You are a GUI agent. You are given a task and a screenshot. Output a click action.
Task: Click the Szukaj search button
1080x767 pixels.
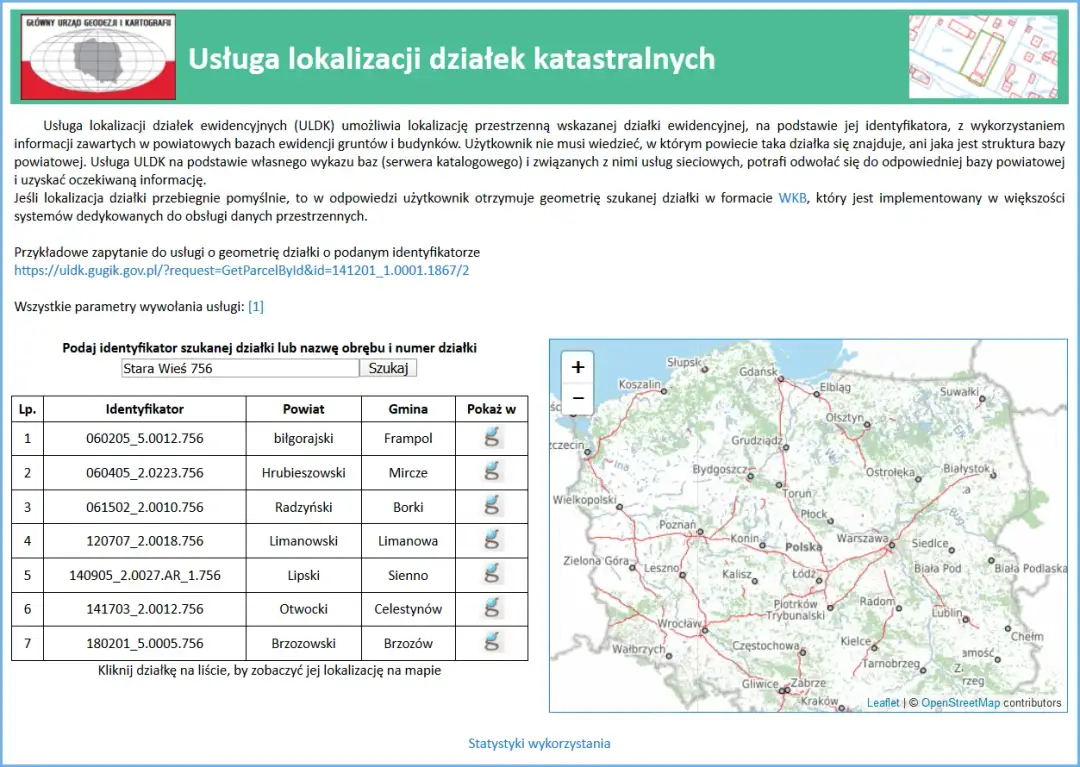click(387, 367)
